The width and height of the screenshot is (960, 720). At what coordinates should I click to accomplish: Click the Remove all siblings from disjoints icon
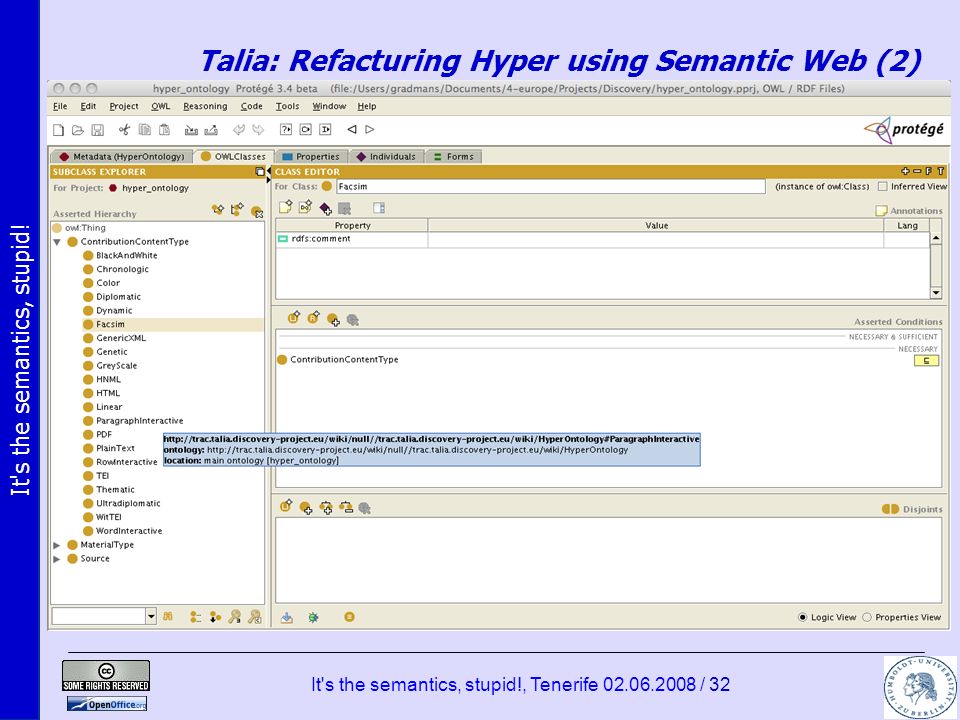click(345, 508)
